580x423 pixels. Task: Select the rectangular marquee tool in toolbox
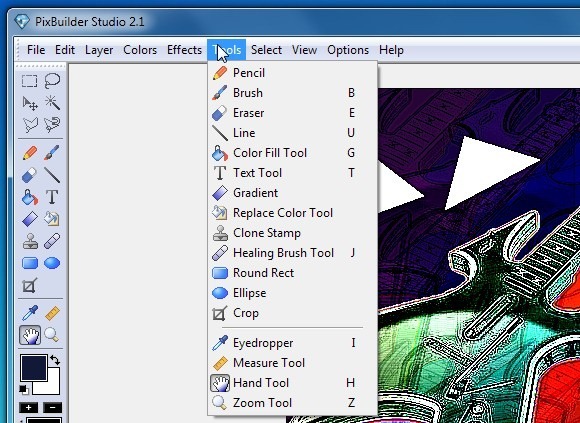pos(30,81)
